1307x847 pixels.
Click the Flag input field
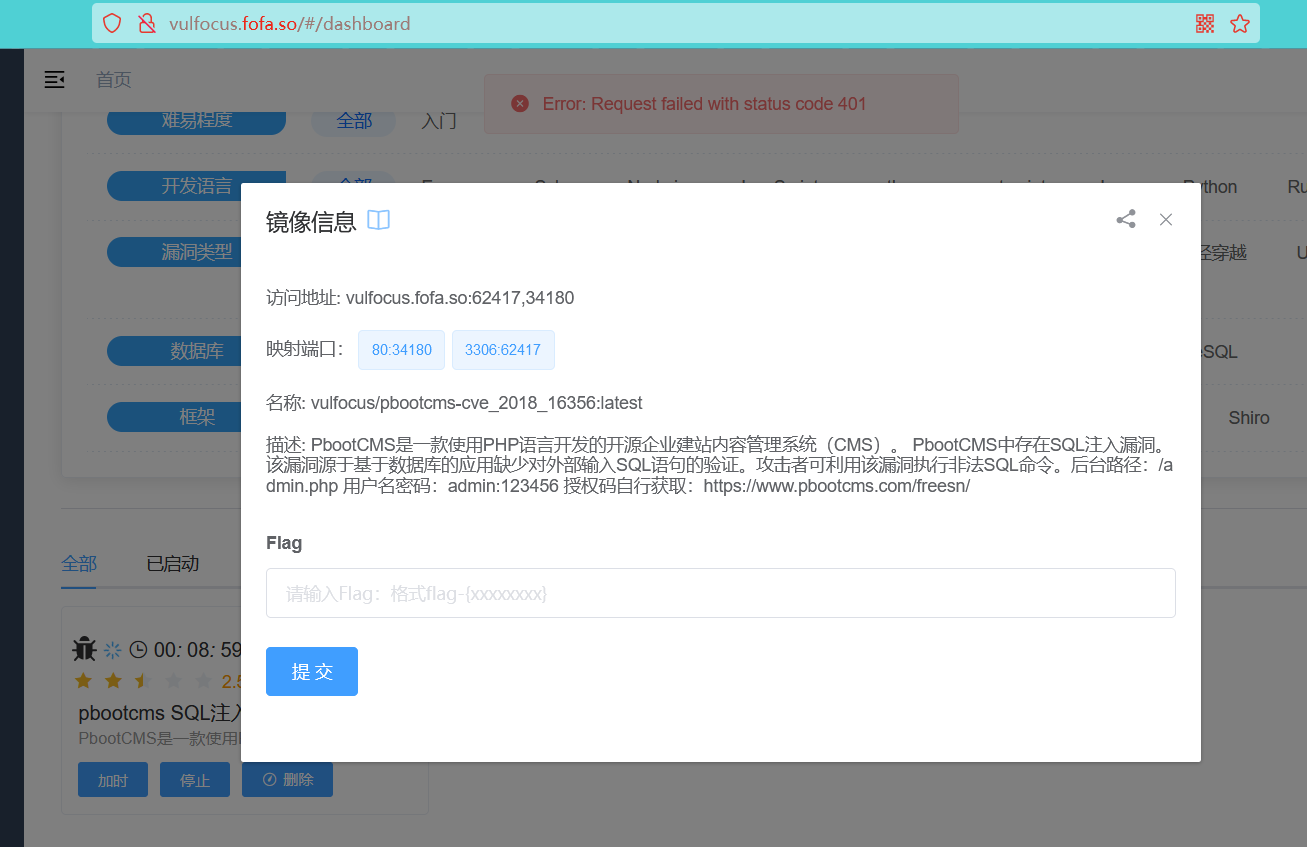pos(720,592)
